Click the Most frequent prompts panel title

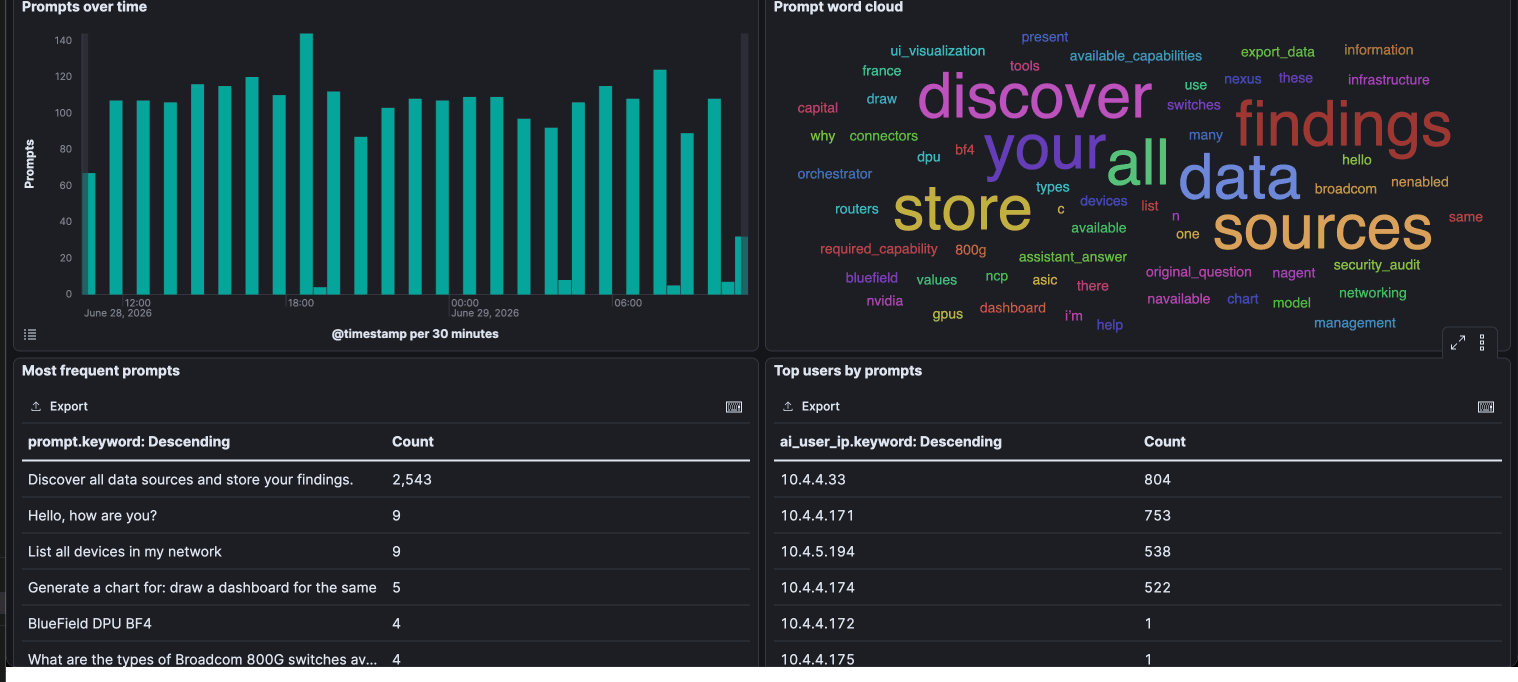[101, 371]
